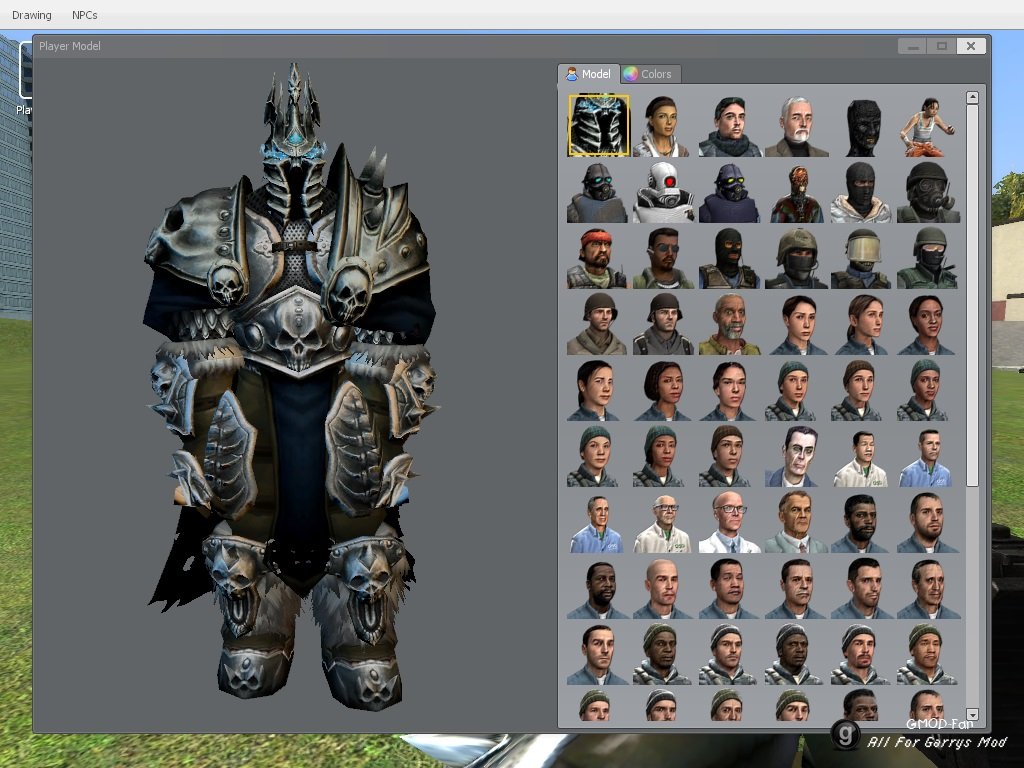Image resolution: width=1024 pixels, height=768 pixels.
Task: Select the Lich King armor player model
Action: pyautogui.click(x=598, y=125)
